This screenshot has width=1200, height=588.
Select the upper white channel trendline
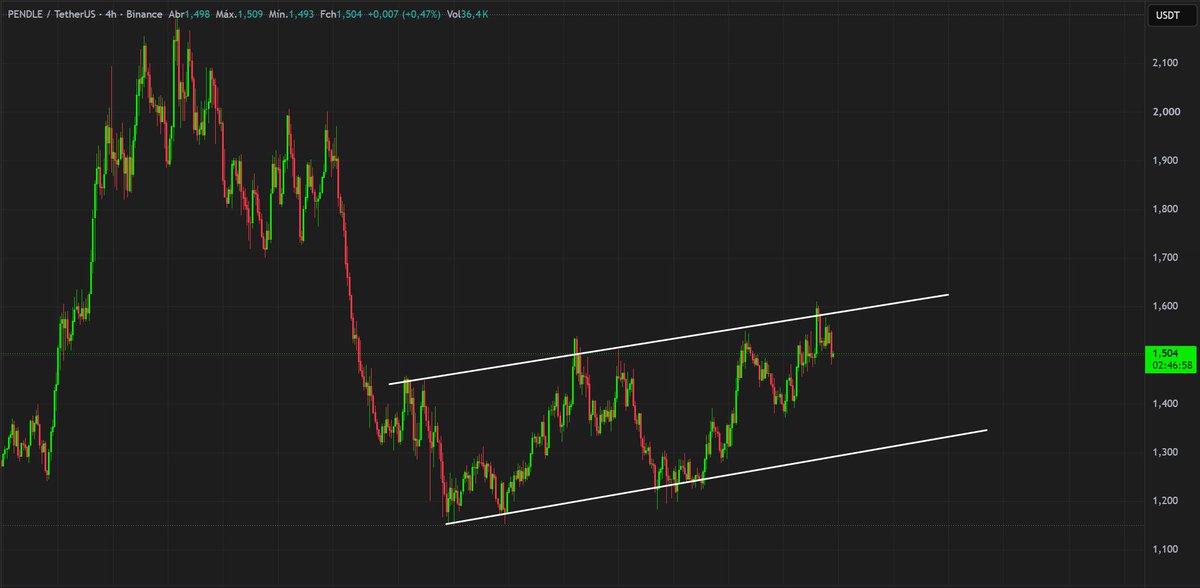tap(668, 339)
